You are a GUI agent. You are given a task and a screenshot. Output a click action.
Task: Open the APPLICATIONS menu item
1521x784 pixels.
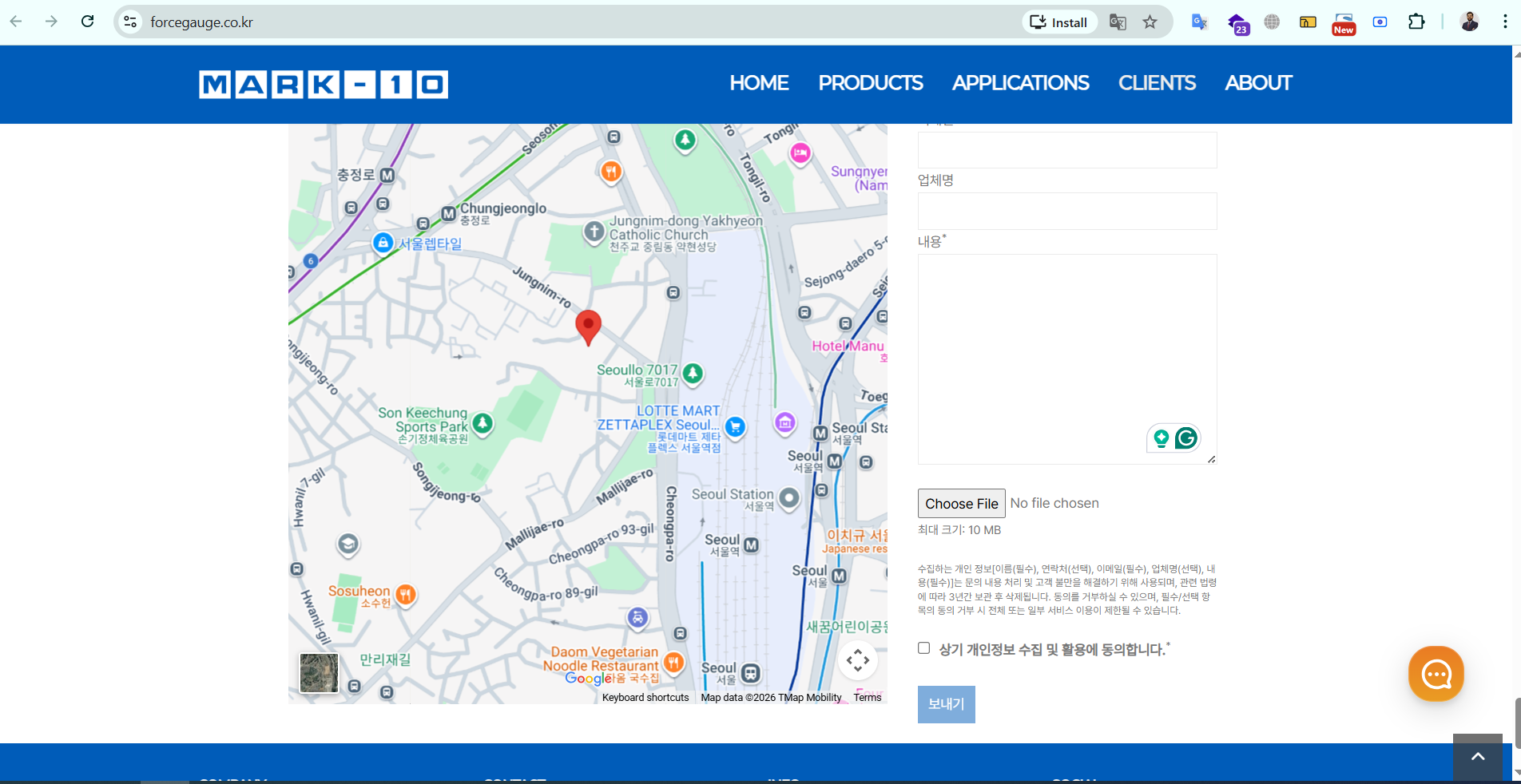pos(1020,83)
